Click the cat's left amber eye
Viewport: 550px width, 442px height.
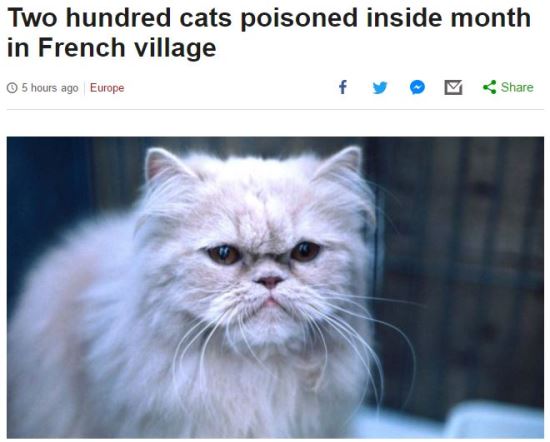click(x=223, y=254)
